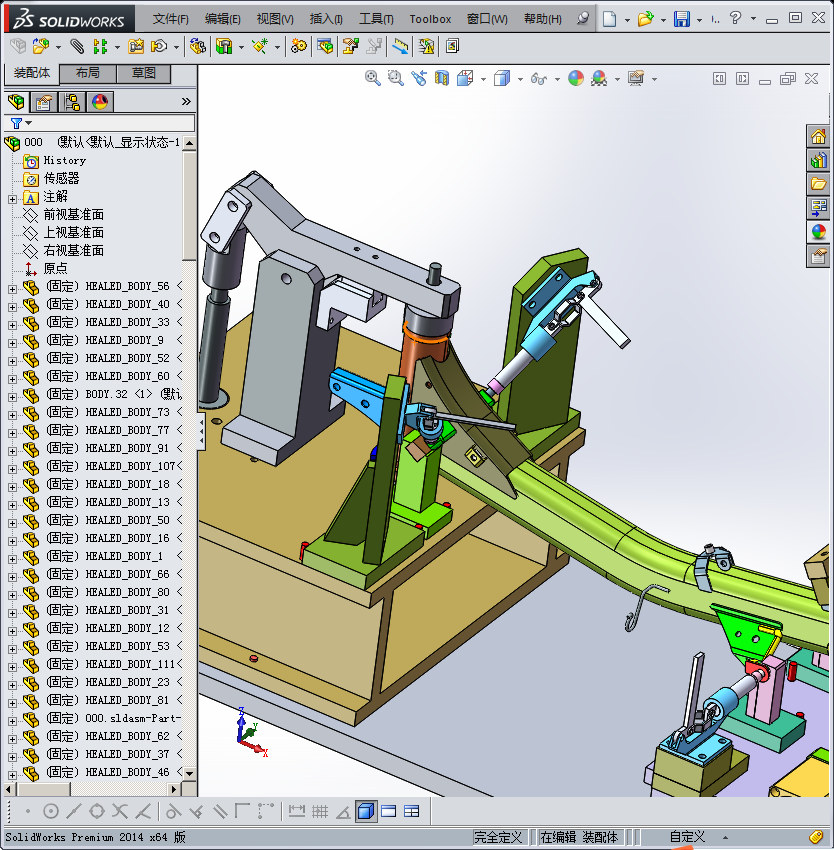
Task: Open the 工具 (Tools) menu
Action: point(376,19)
